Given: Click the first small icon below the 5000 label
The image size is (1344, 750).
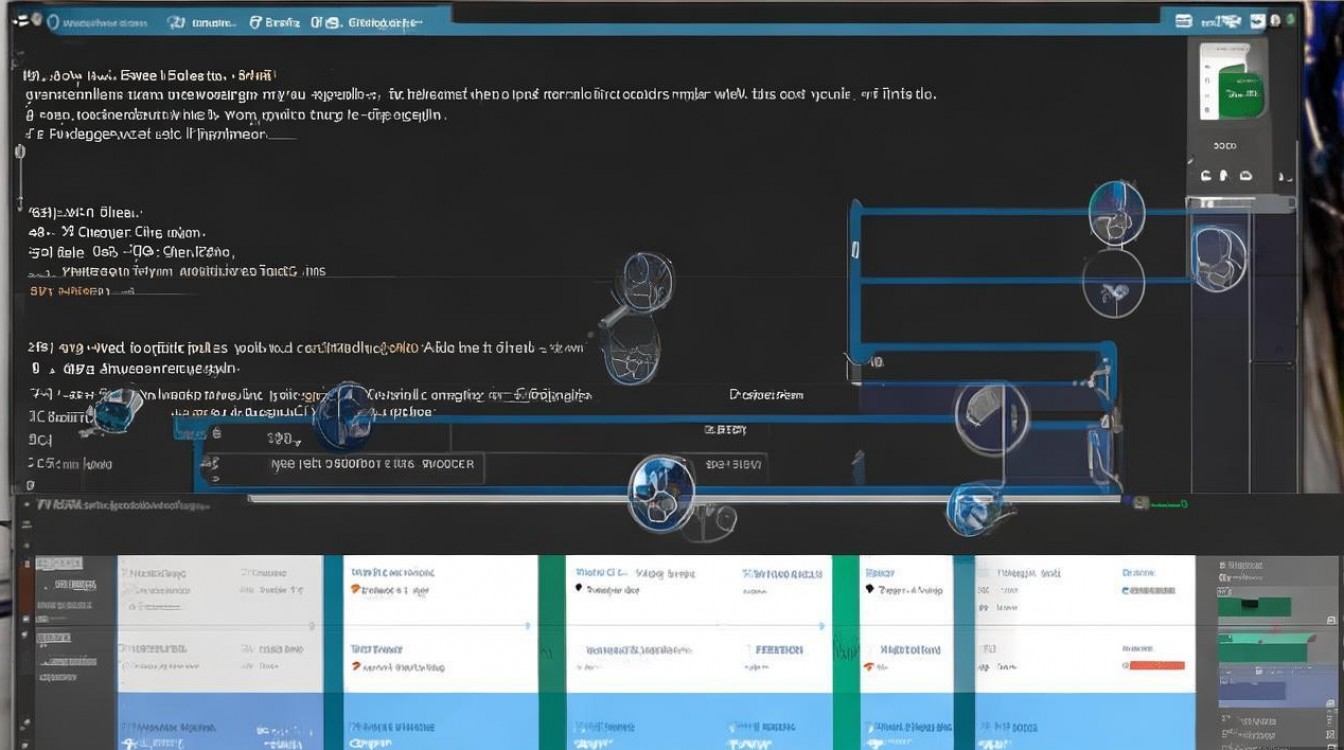Looking at the screenshot, I should point(1206,175).
